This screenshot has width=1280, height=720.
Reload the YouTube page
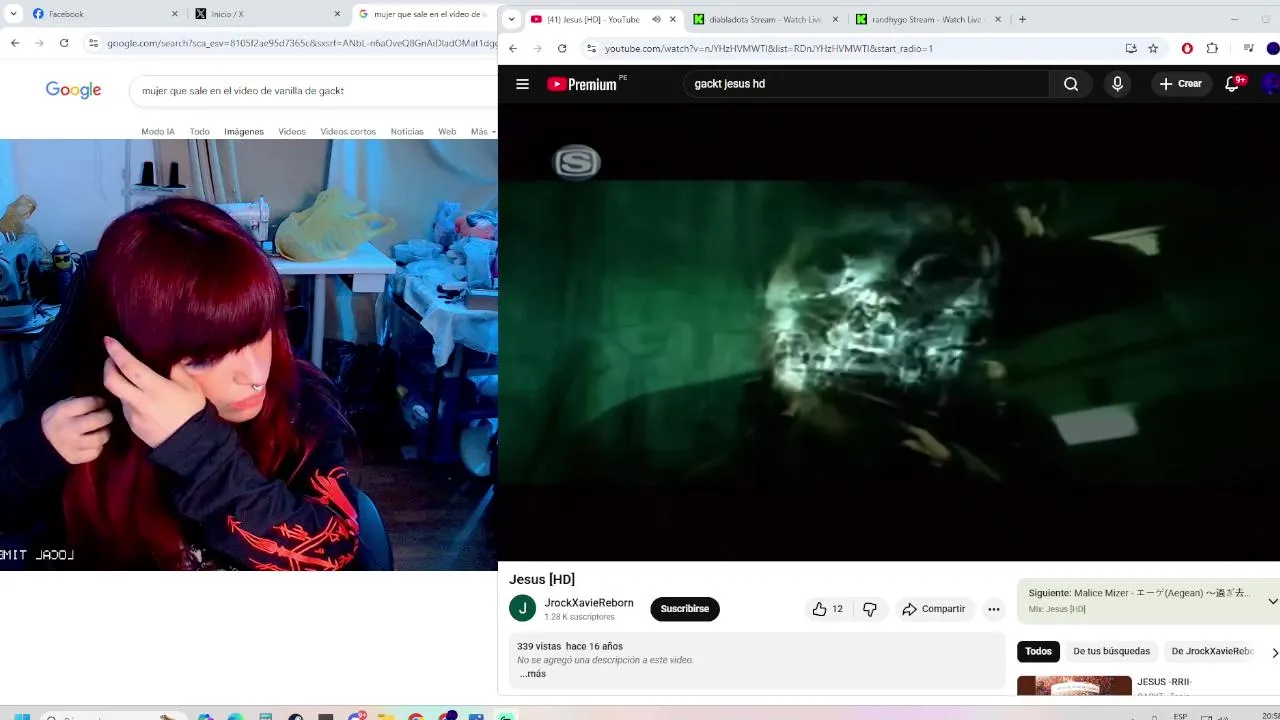562,48
